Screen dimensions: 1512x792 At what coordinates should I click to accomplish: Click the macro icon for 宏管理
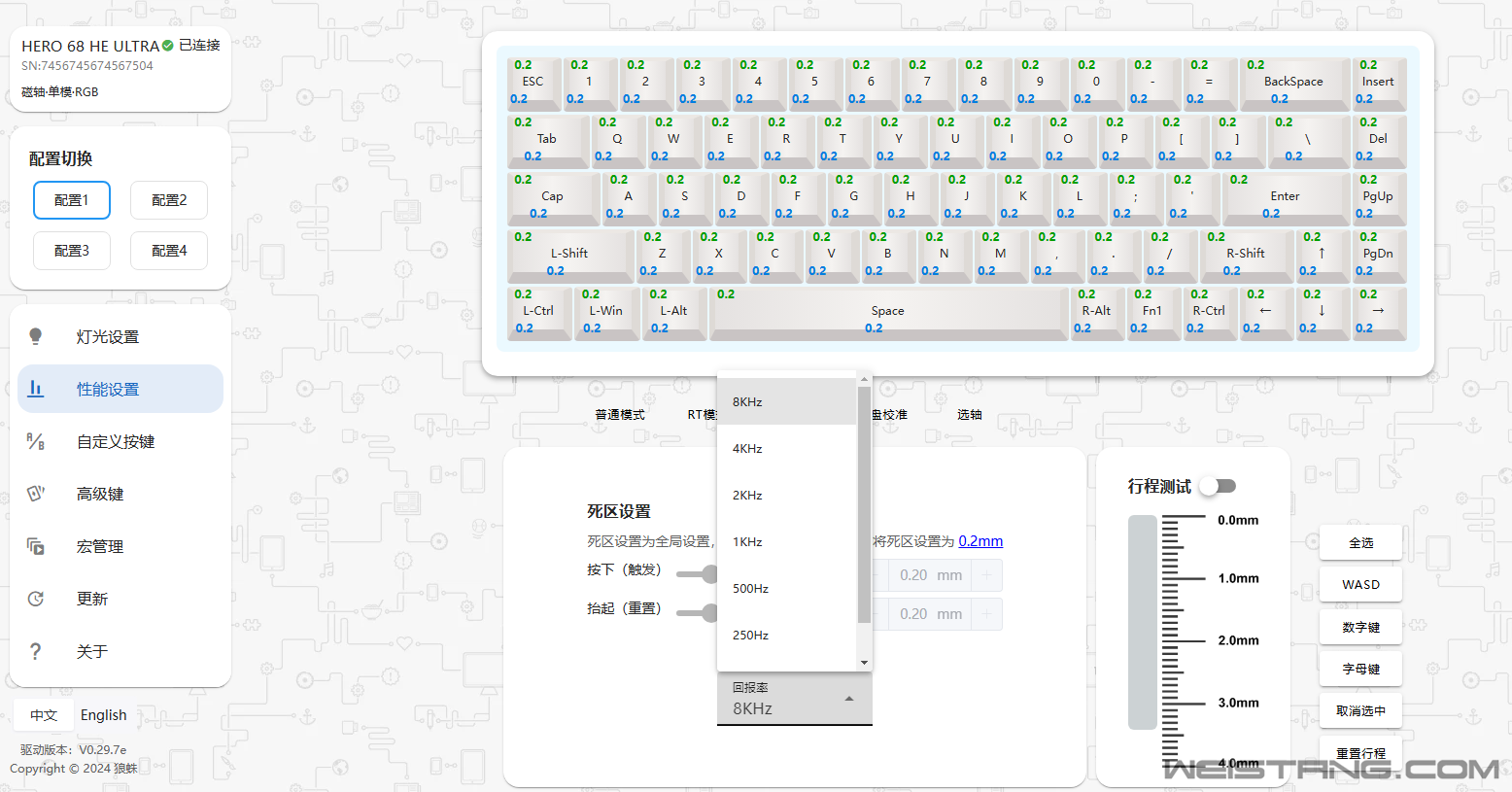pyautogui.click(x=36, y=546)
